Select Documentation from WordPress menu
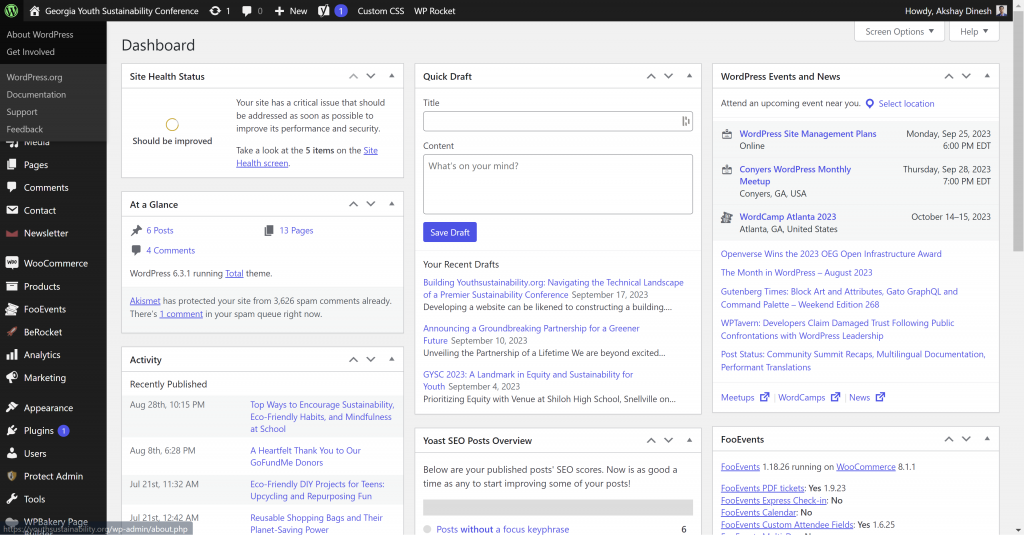This screenshot has height=535, width=1024. click(36, 95)
